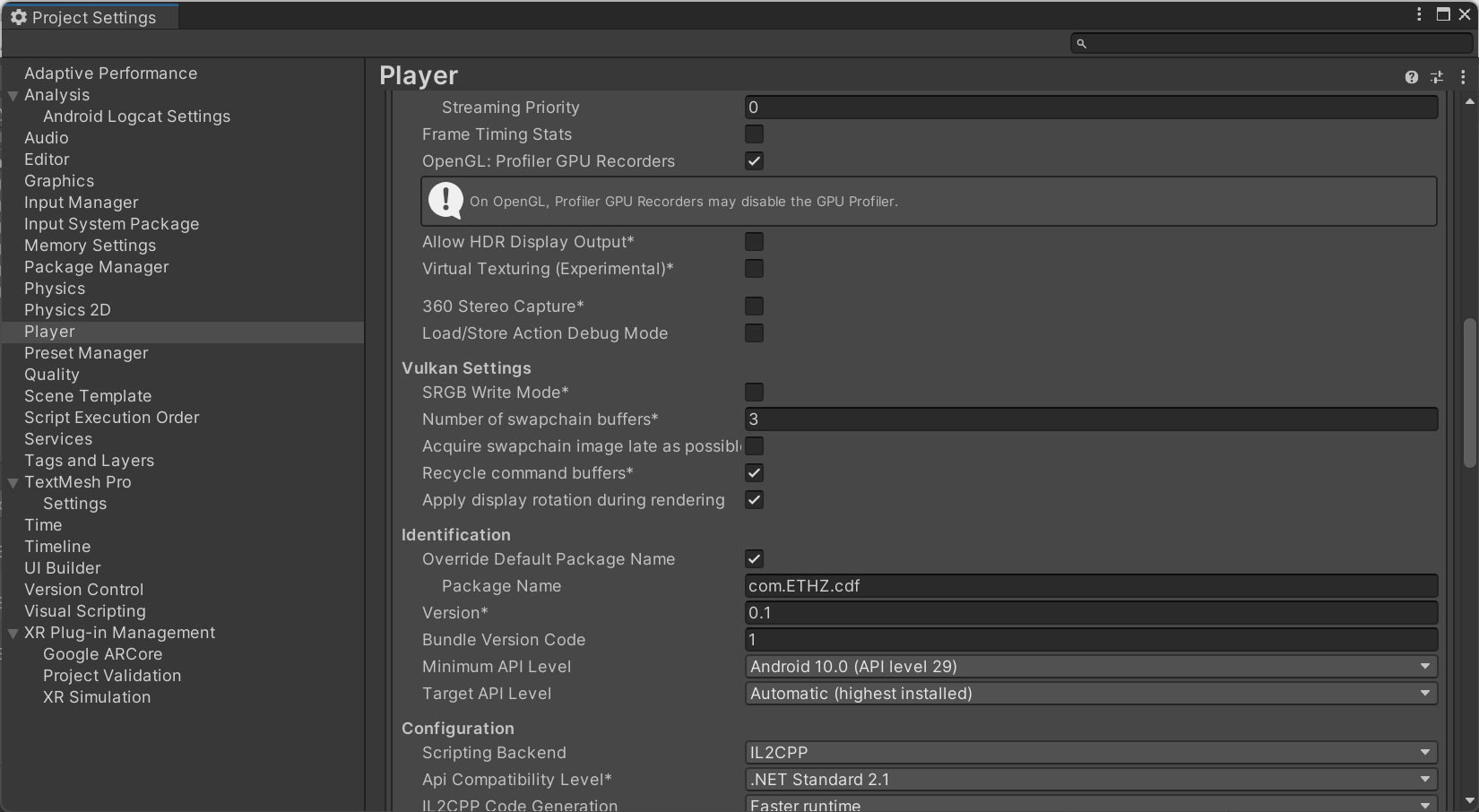
Task: Click the search magnifier icon
Action: (1082, 43)
